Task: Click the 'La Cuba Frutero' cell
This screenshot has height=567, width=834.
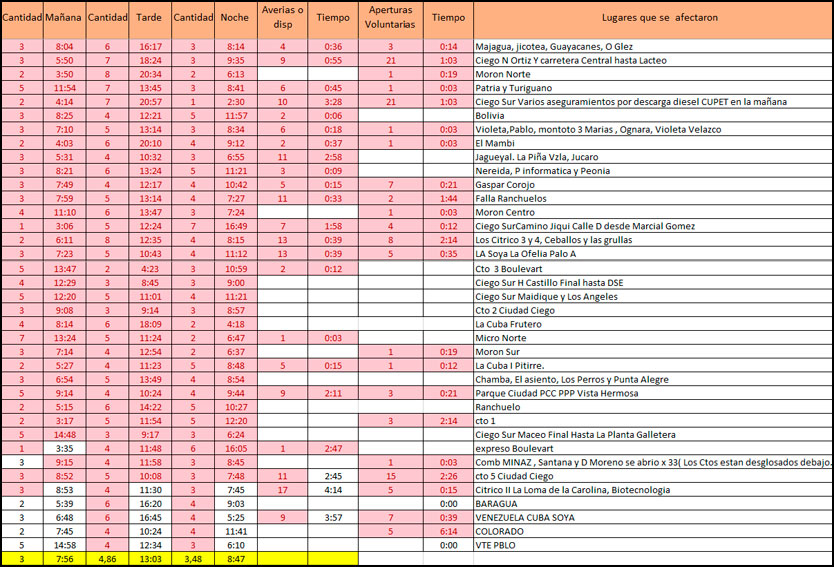Action: [x=653, y=324]
